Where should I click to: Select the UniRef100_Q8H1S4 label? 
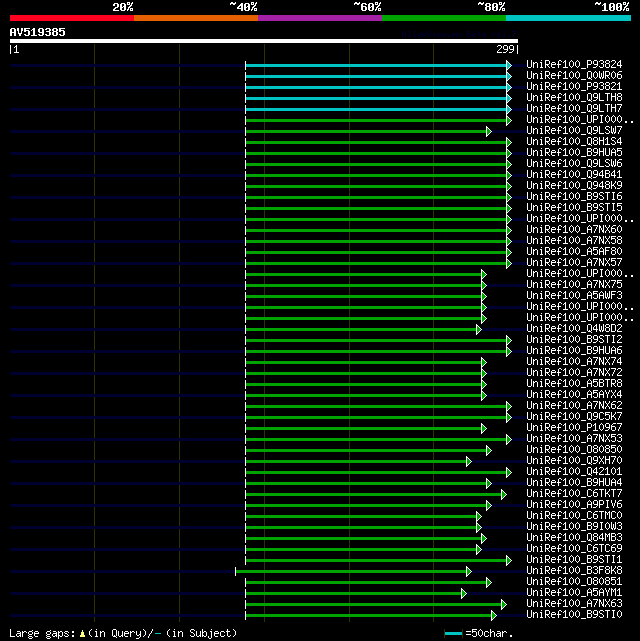574,142
